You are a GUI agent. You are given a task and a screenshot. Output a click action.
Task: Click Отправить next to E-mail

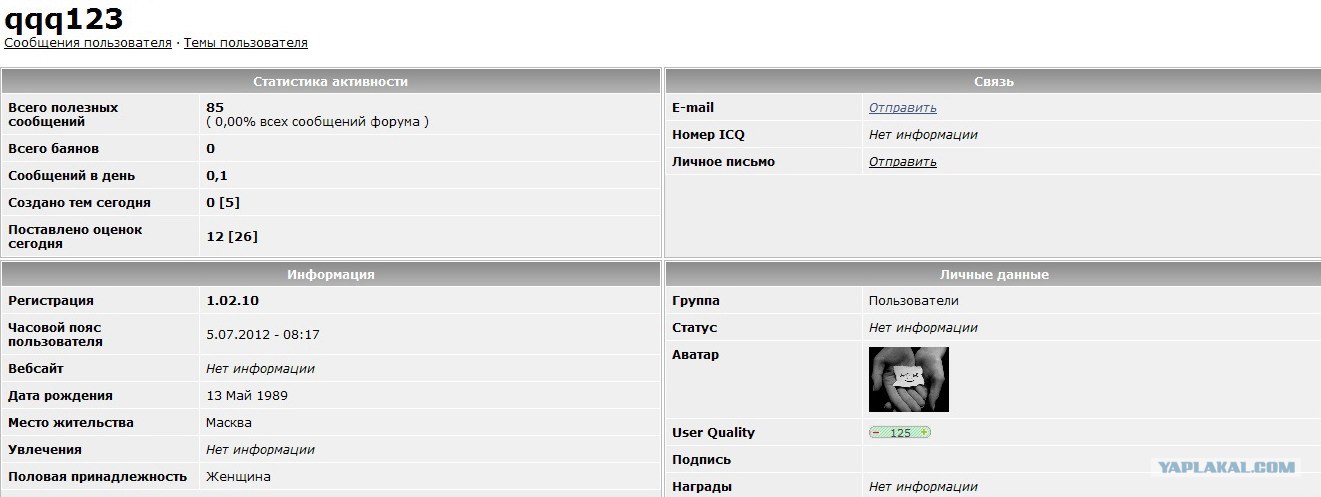click(902, 108)
